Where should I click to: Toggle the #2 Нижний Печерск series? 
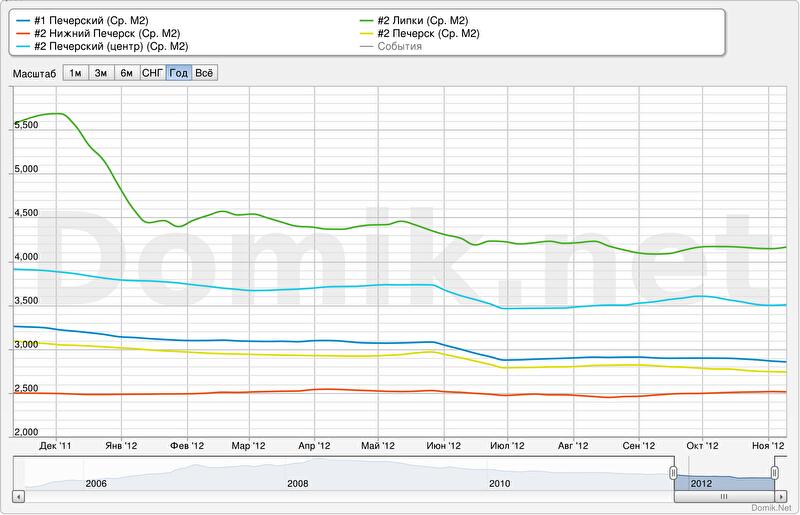click(x=98, y=33)
